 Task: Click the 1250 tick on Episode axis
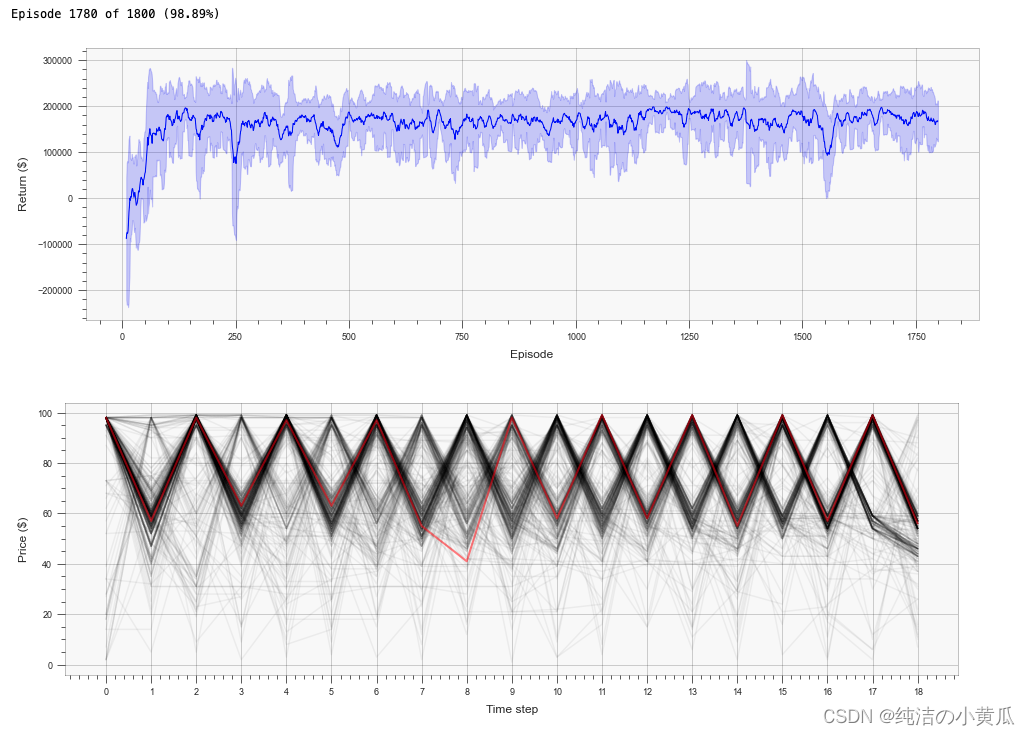pyautogui.click(x=690, y=336)
